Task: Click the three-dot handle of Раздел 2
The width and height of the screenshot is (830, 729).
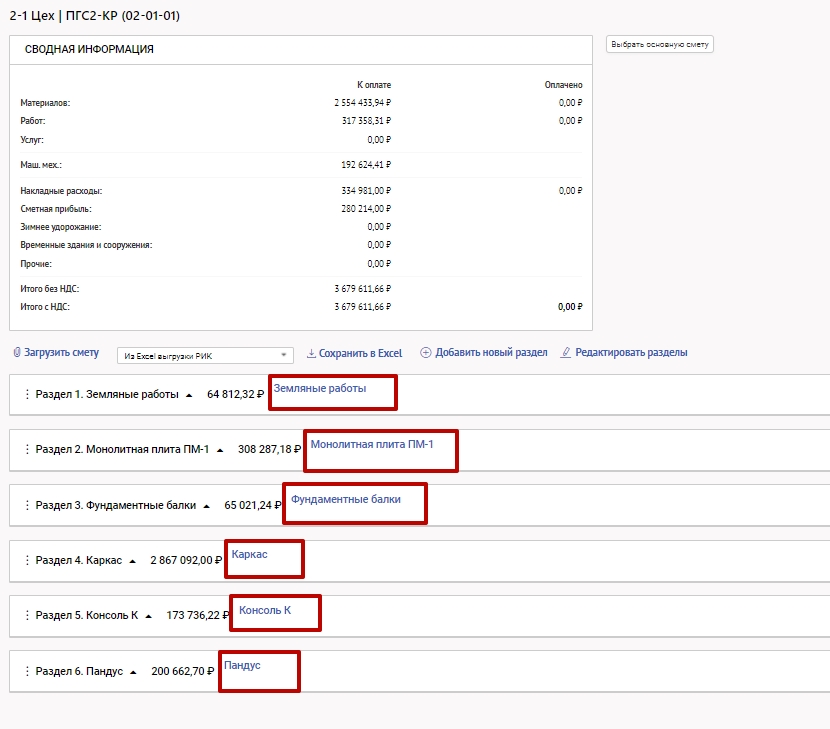Action: [x=27, y=450]
